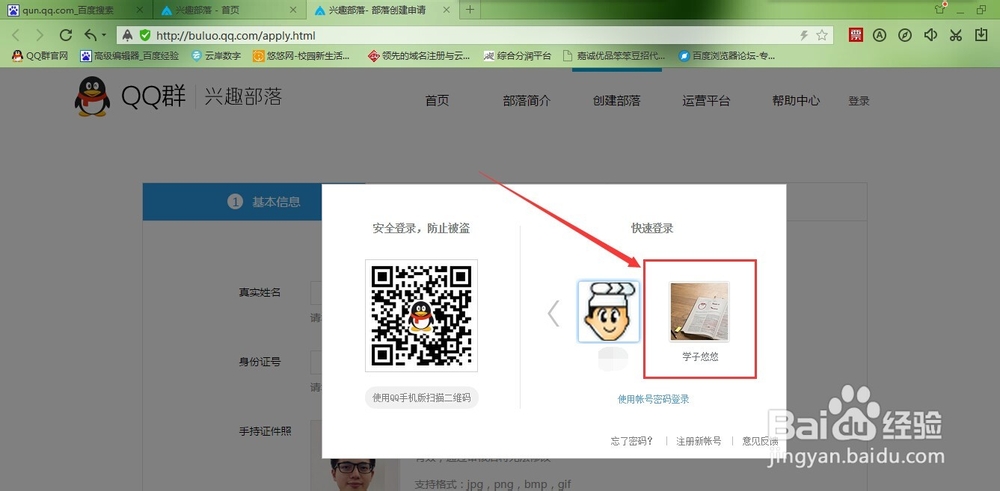Open the skin shirt icon at top right
Image resolution: width=1000 pixels, height=491 pixels.
940,9
